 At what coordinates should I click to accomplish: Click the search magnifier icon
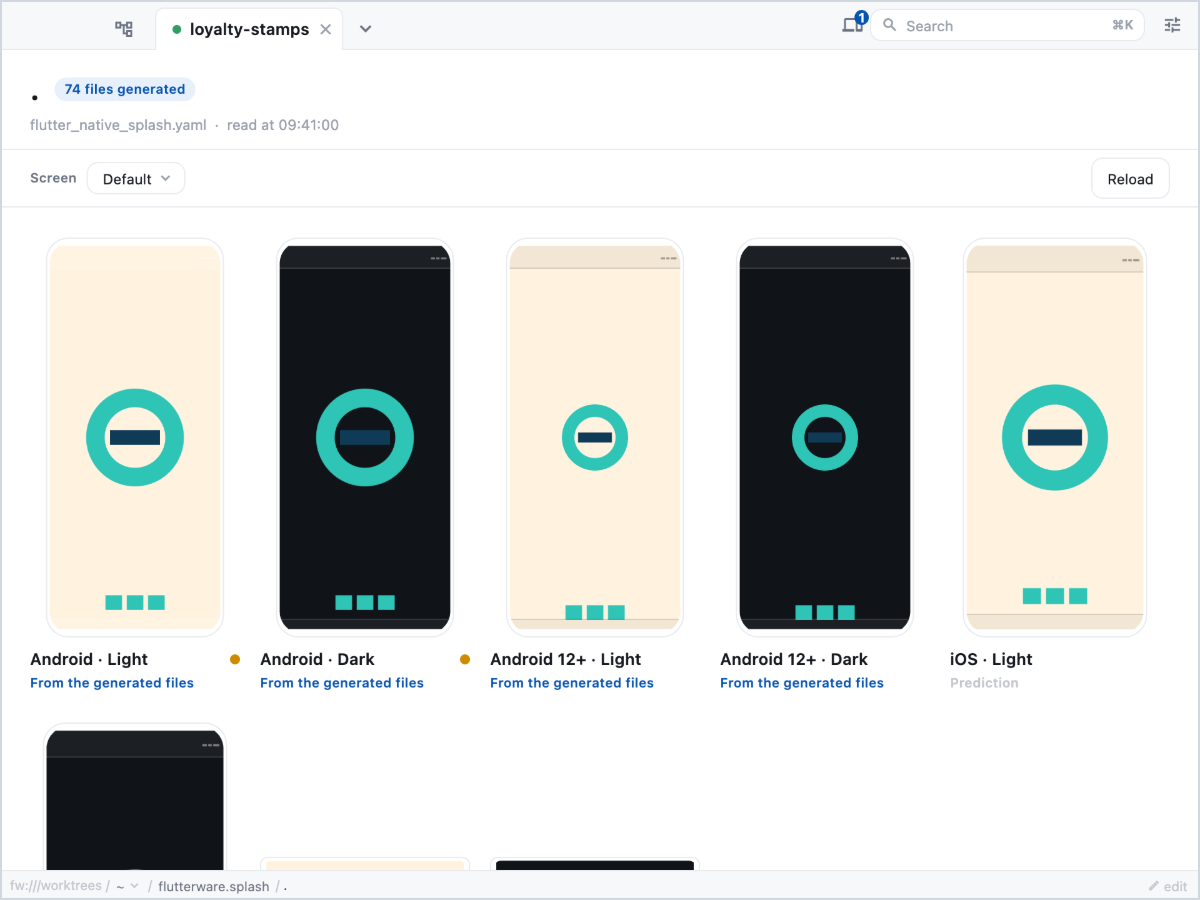pos(890,26)
